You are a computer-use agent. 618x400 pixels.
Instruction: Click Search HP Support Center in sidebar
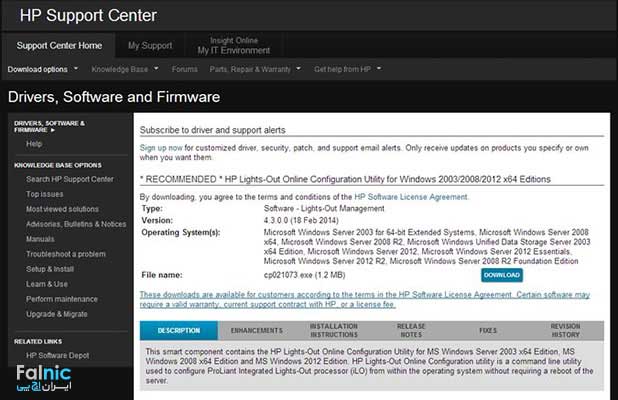point(70,179)
